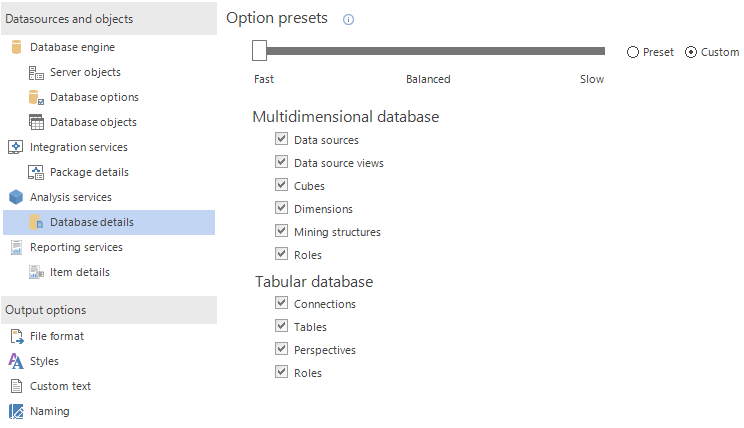Select the Database details entry
Screen dimensions: 744x428
[91, 222]
